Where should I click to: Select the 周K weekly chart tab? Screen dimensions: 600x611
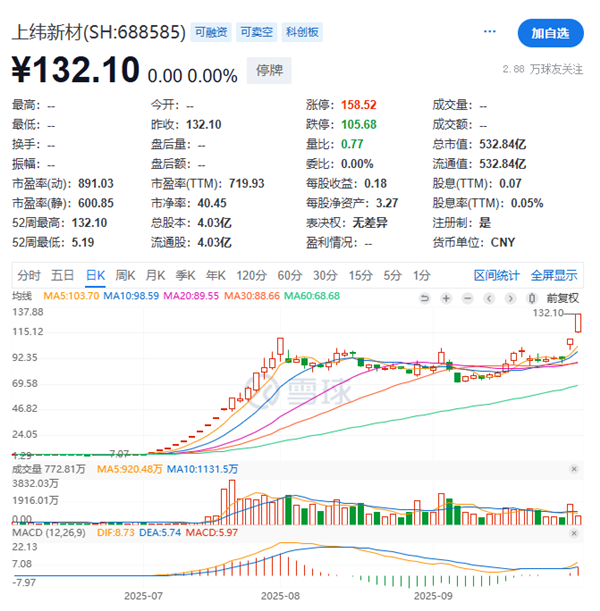pyautogui.click(x=125, y=275)
